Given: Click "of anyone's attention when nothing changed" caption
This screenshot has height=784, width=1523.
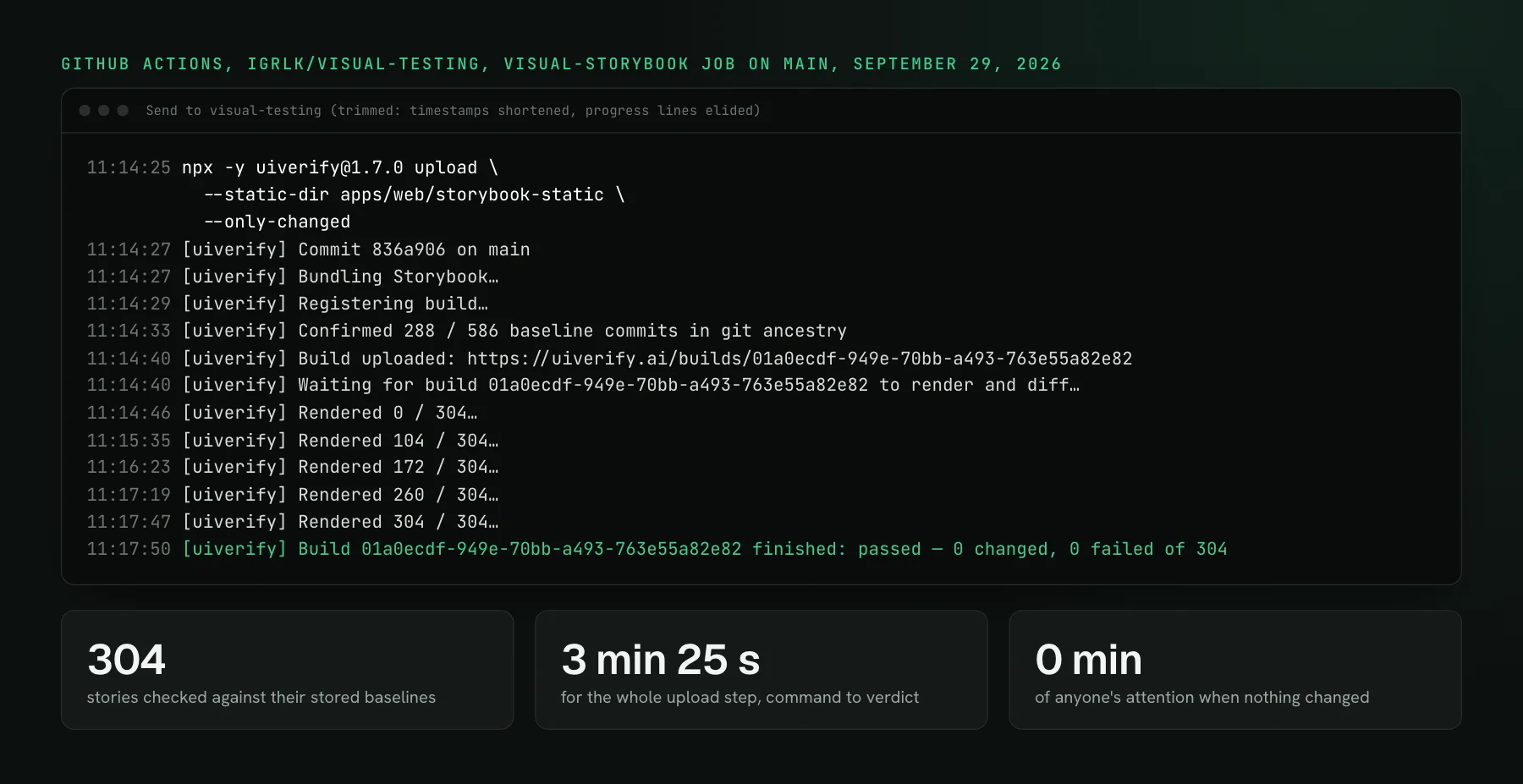Looking at the screenshot, I should 1201,698.
